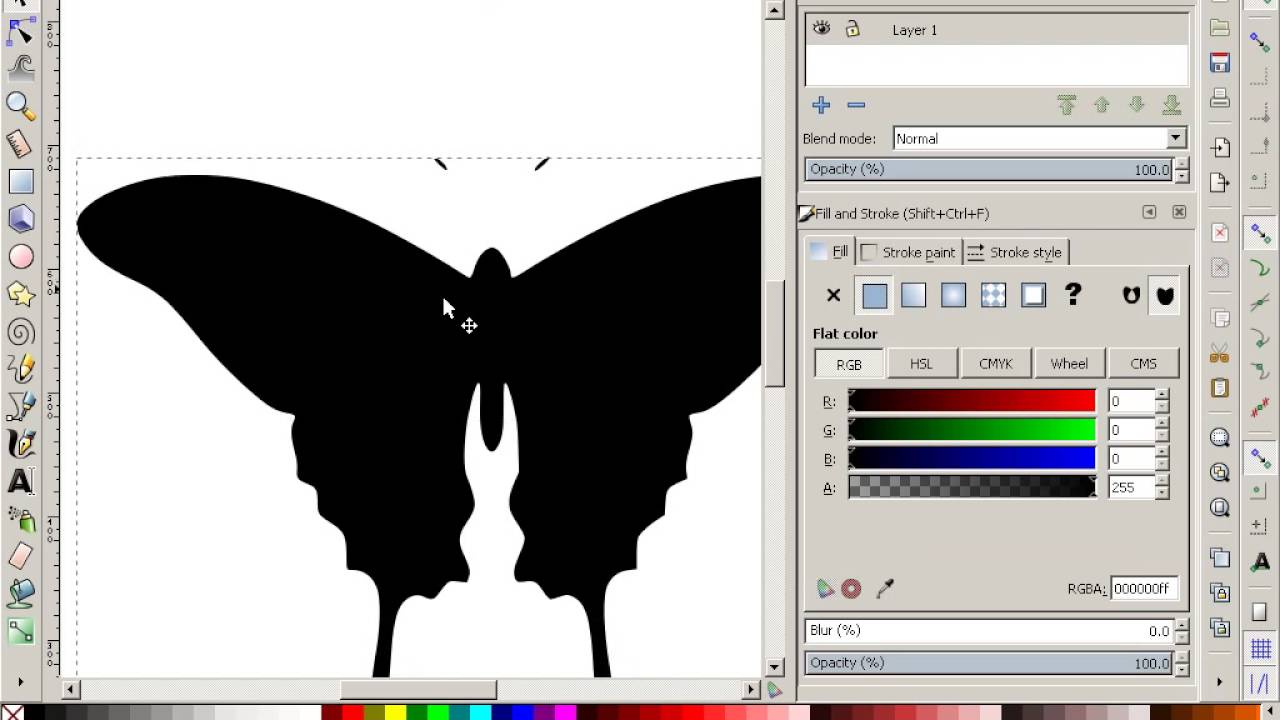Decrease Blur value stepper
Screen dimensions: 1280x720
(1182, 636)
